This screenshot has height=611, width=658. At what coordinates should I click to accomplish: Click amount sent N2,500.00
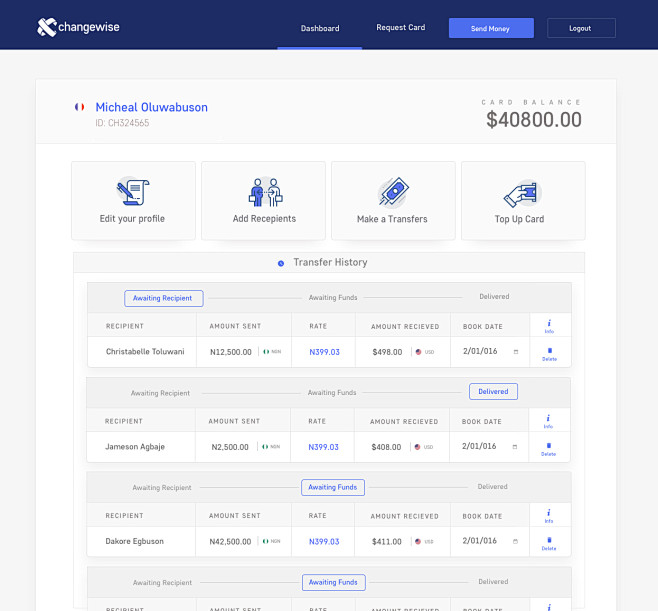(230, 447)
